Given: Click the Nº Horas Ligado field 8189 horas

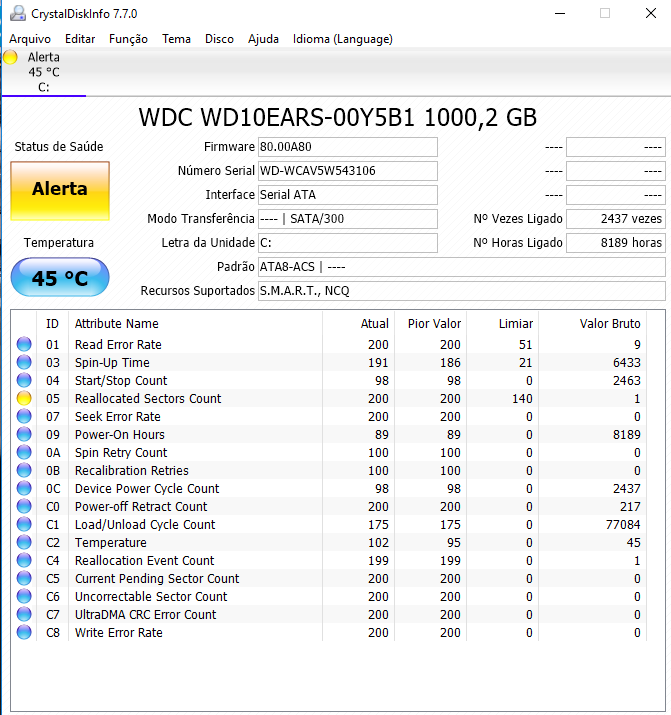Looking at the screenshot, I should pyautogui.click(x=616, y=243).
